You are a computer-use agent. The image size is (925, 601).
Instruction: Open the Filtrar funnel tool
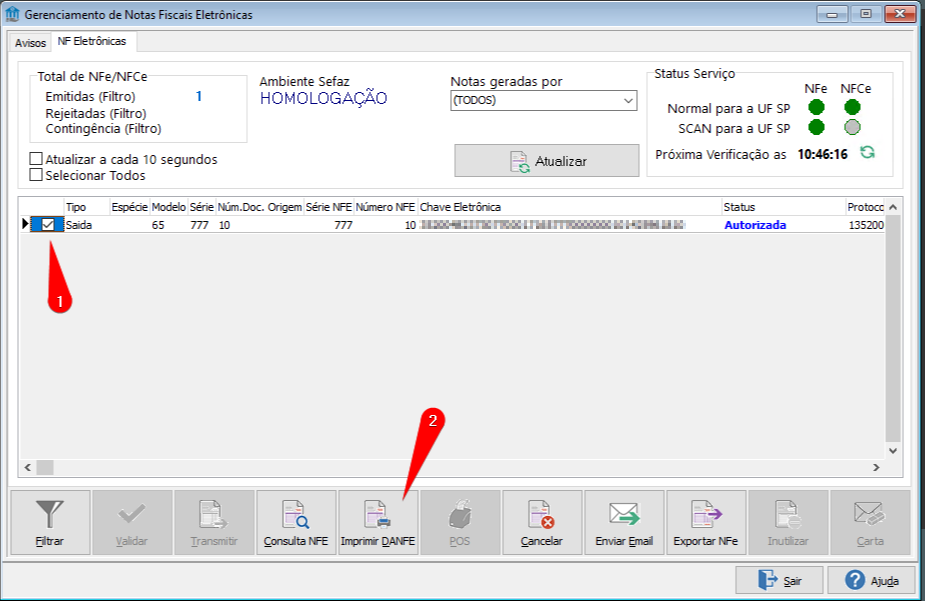(50, 523)
